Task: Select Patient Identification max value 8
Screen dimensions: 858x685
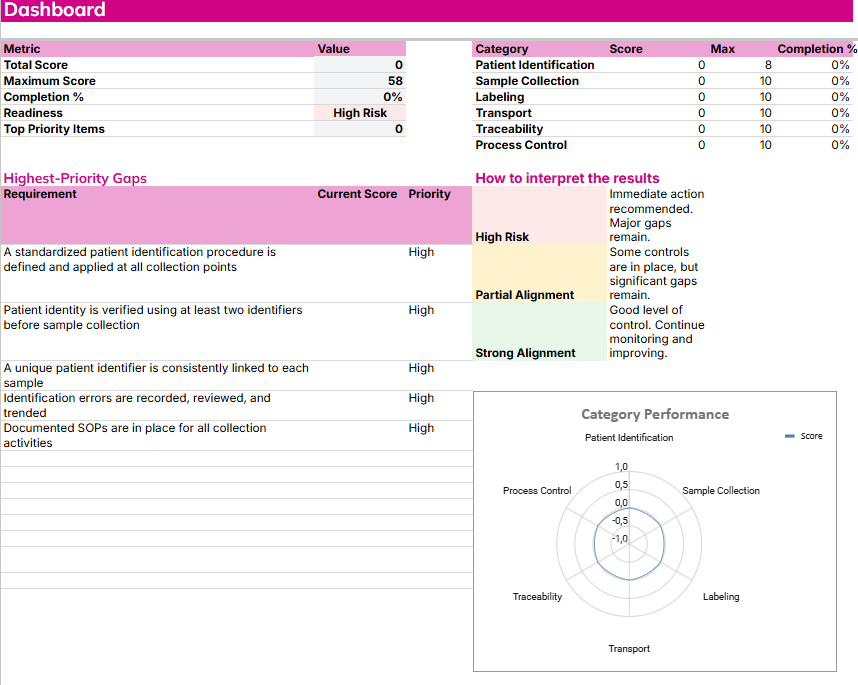Action: coord(768,65)
